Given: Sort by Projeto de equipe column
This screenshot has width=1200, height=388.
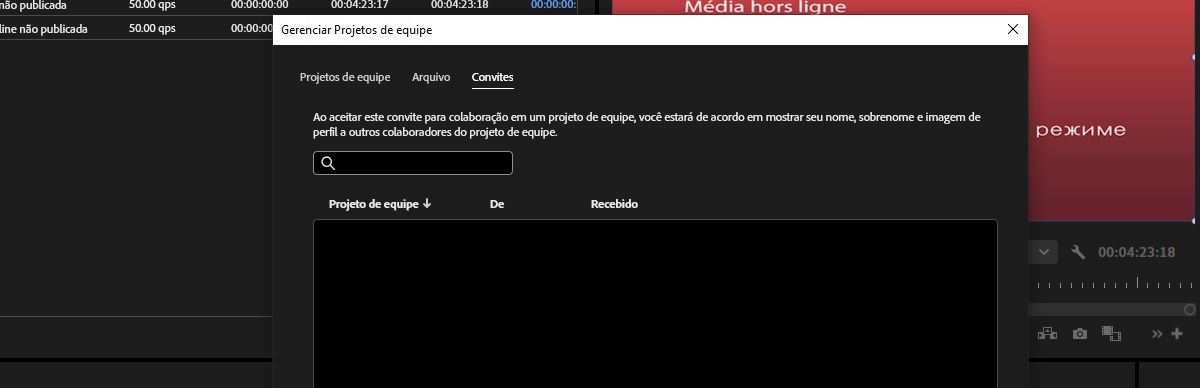Looking at the screenshot, I should (x=380, y=204).
